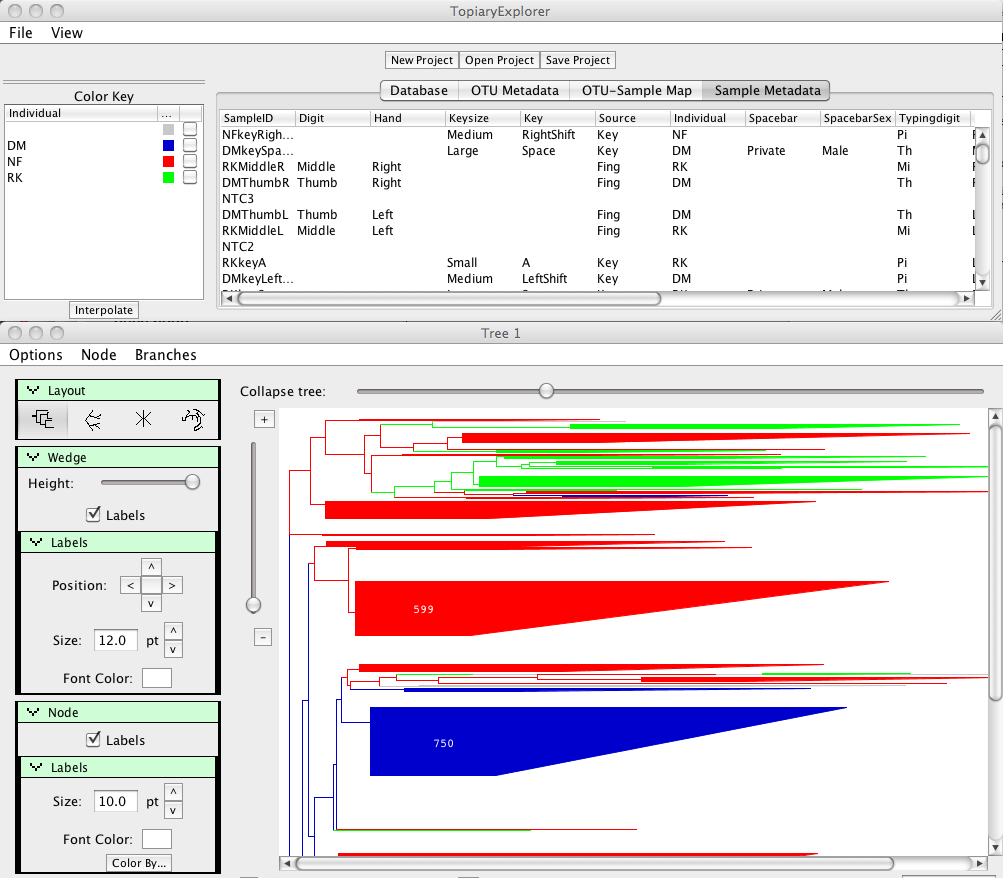Click the New Project button
Screen dimensions: 1003x878
point(422,60)
